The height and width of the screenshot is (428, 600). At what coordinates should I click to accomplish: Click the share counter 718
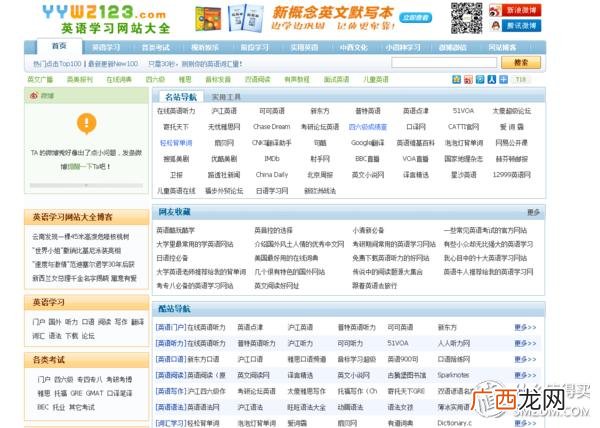tap(521, 80)
